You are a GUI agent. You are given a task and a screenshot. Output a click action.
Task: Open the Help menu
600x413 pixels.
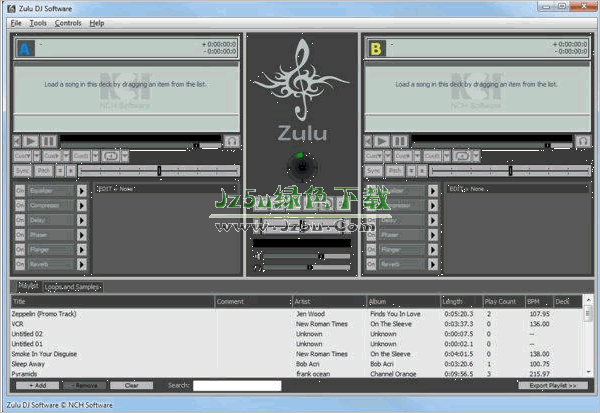point(97,23)
